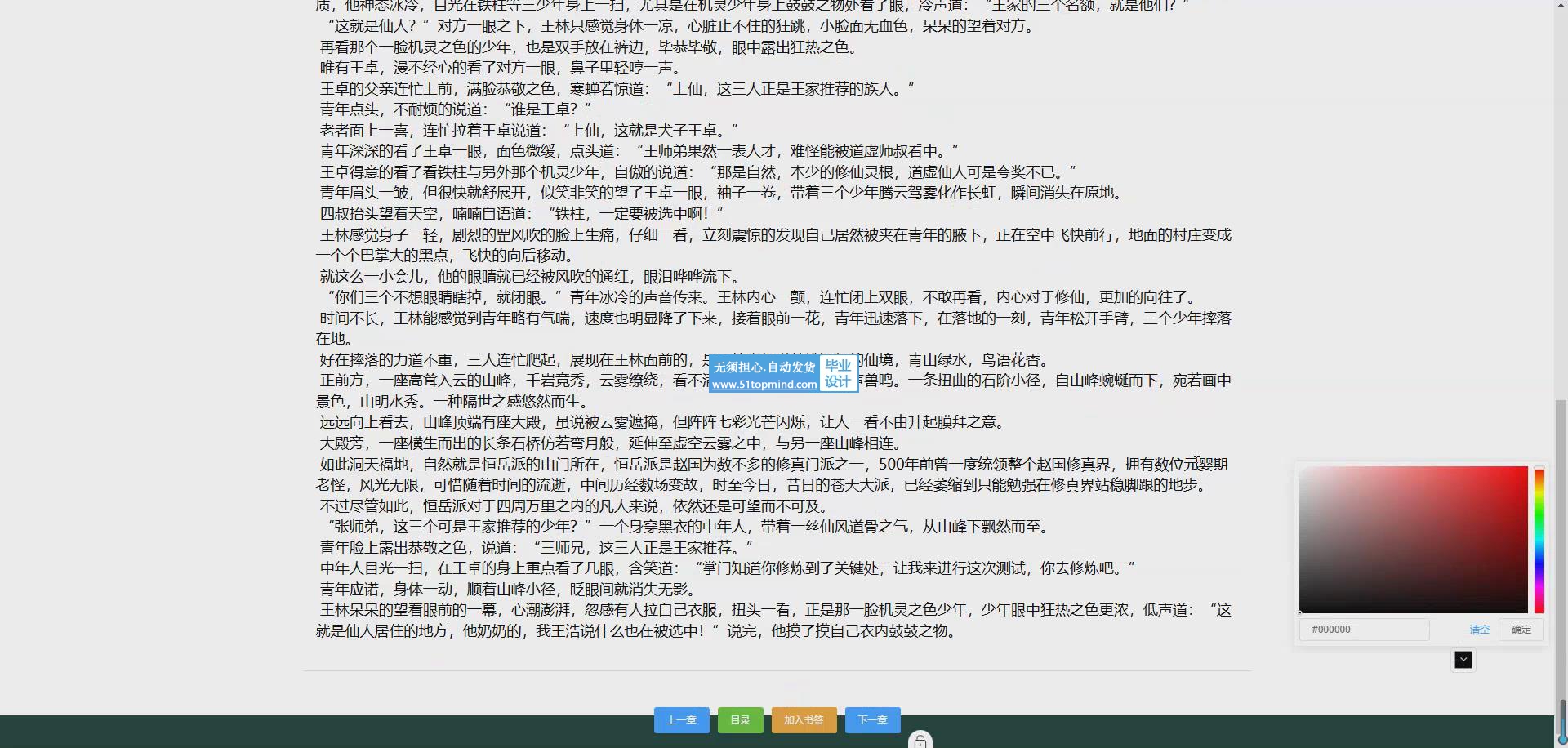Open the 目录 table of contents

click(x=740, y=719)
